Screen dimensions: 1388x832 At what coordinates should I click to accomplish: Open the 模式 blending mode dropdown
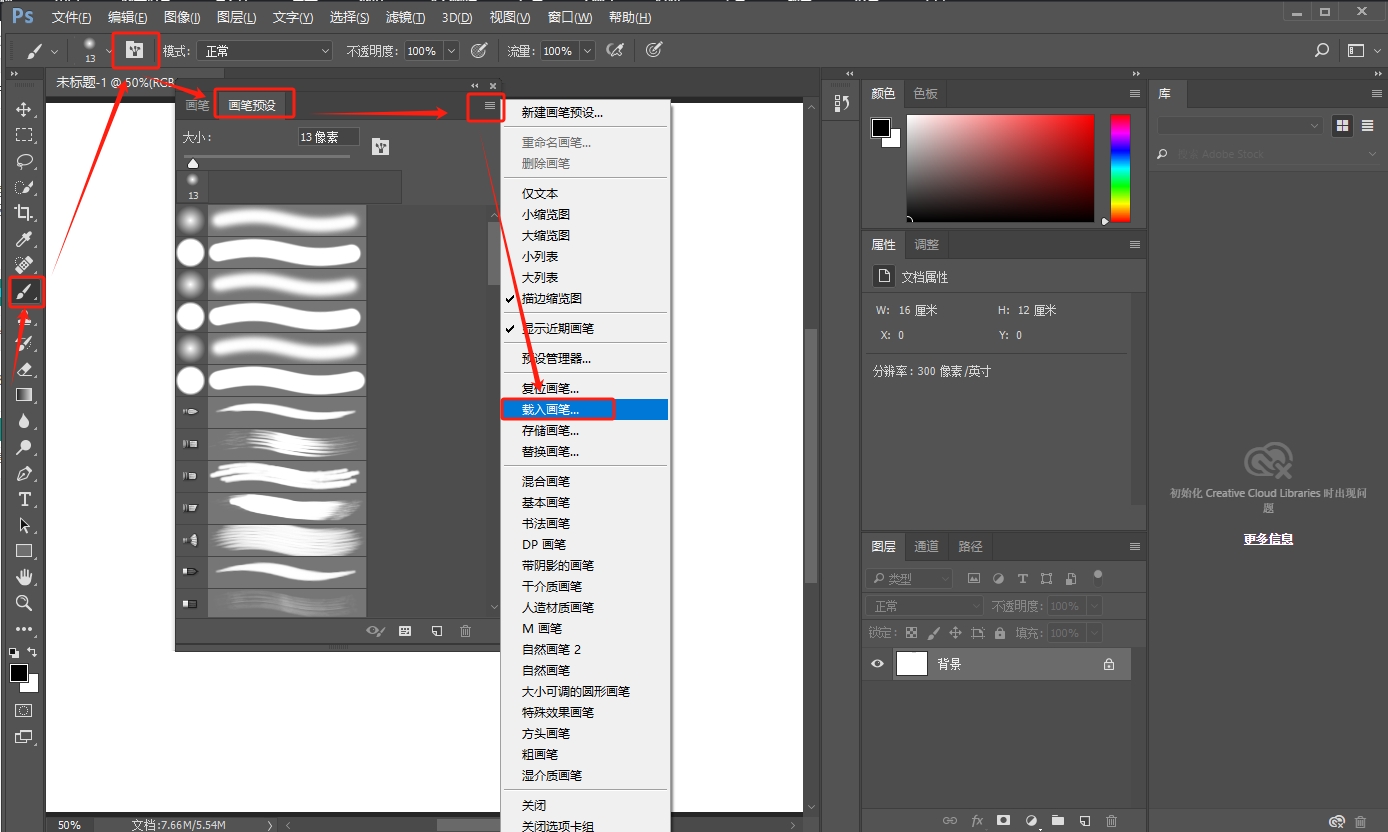(x=264, y=51)
